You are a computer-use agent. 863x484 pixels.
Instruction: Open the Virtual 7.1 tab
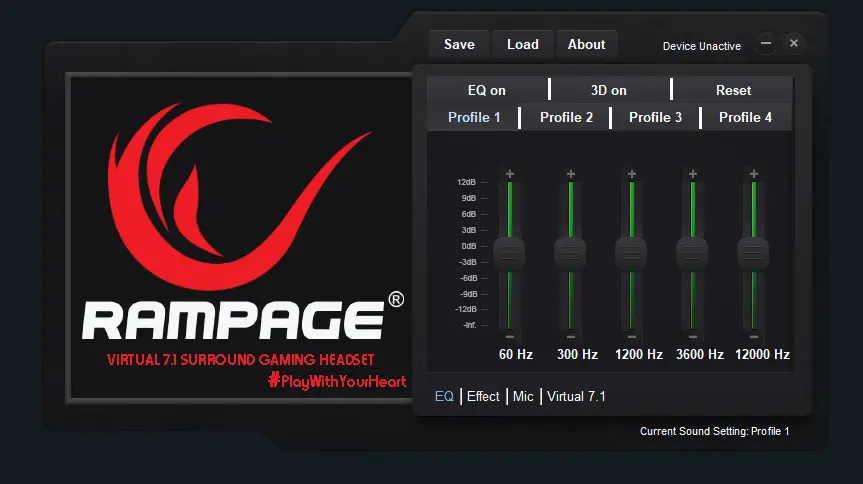(576, 396)
